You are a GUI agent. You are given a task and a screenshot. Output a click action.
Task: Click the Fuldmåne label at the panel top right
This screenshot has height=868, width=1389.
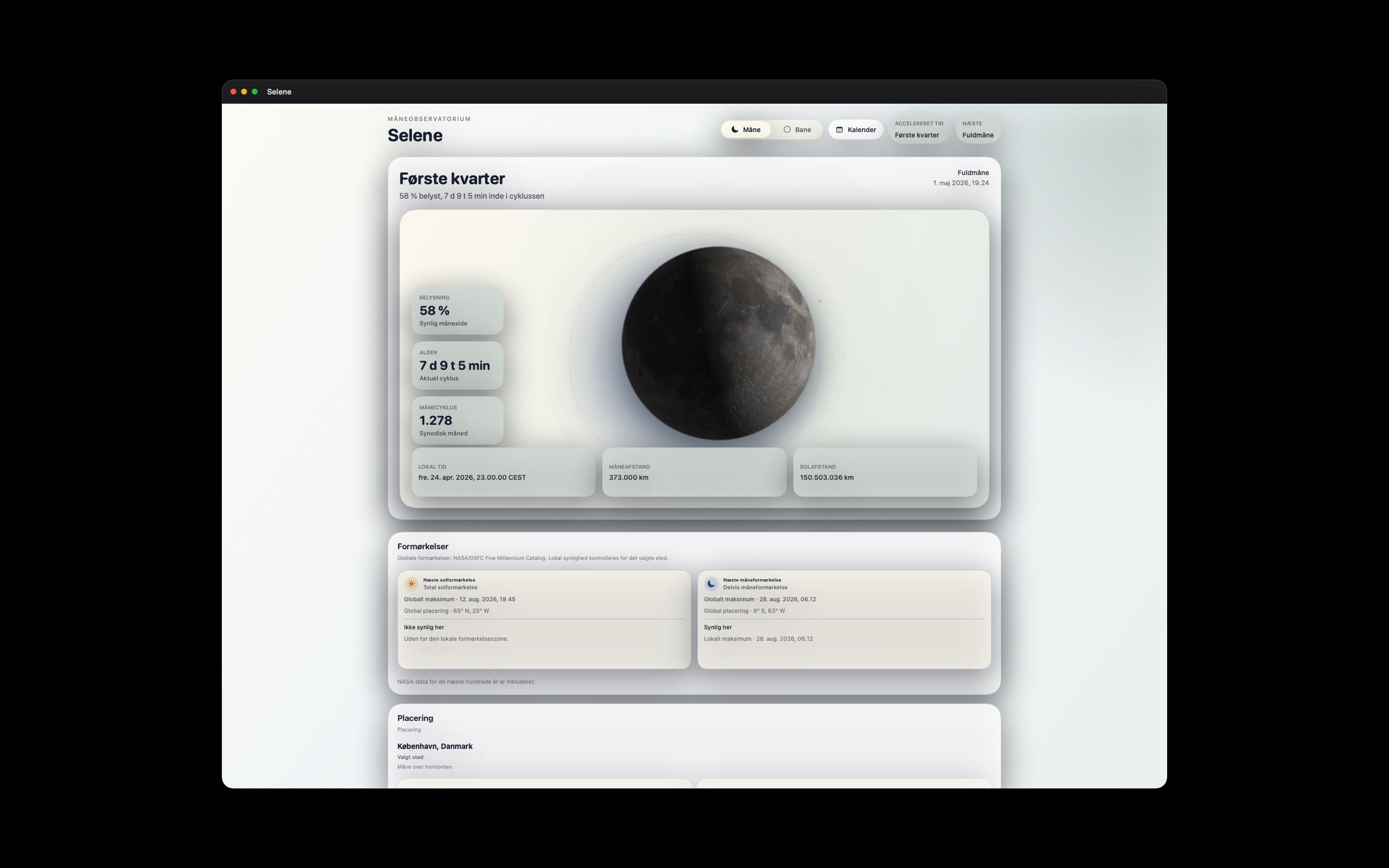(x=973, y=172)
